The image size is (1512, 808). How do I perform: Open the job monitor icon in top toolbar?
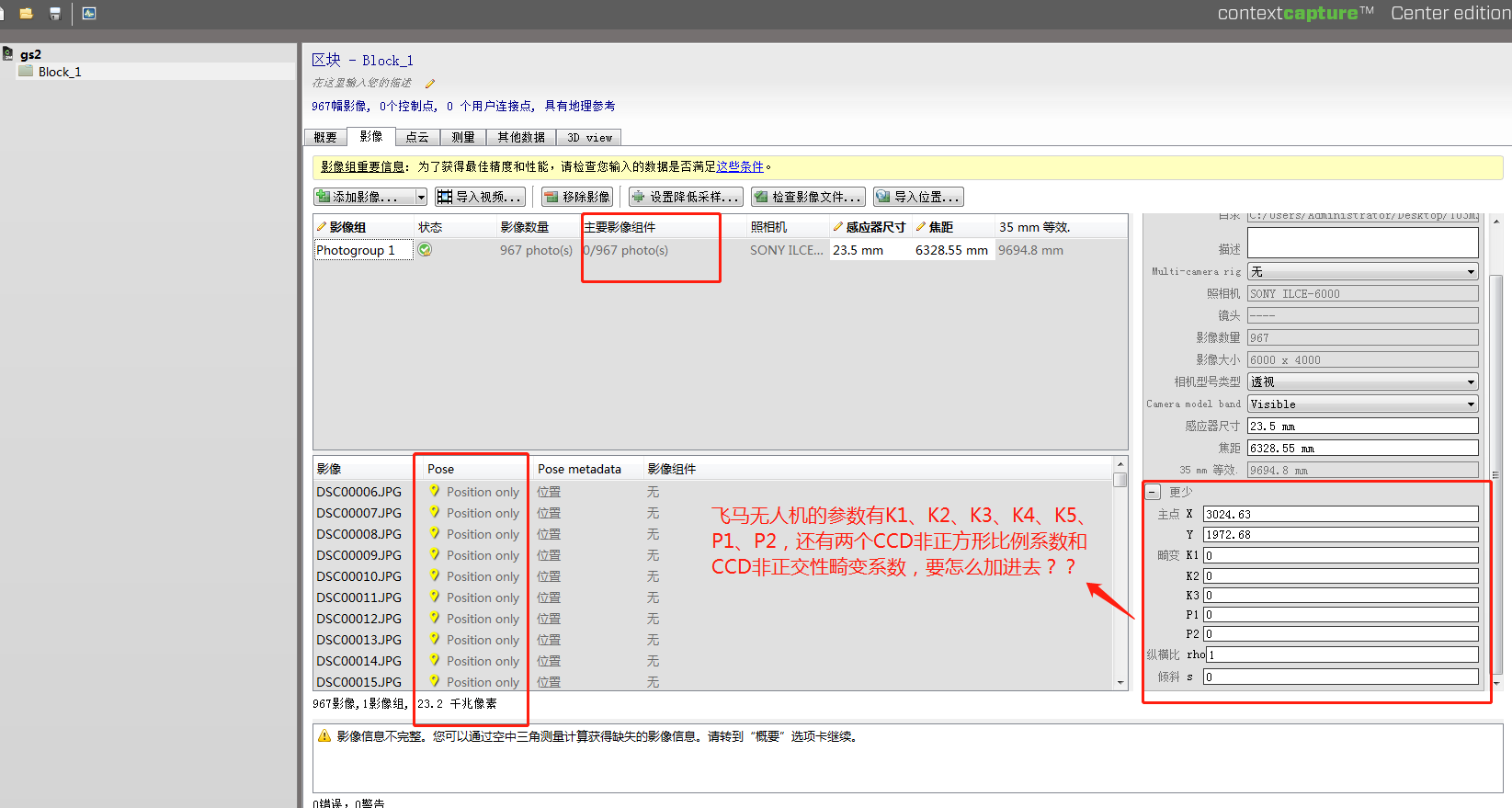point(89,14)
